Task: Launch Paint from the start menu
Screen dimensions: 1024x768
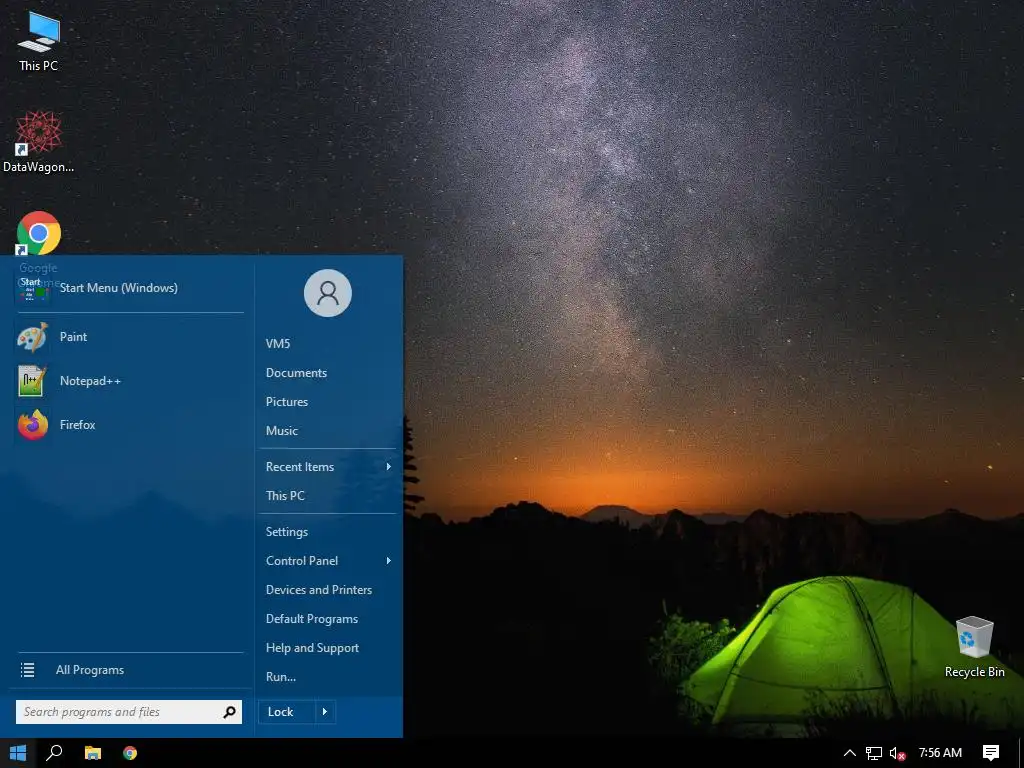Action: (x=129, y=337)
